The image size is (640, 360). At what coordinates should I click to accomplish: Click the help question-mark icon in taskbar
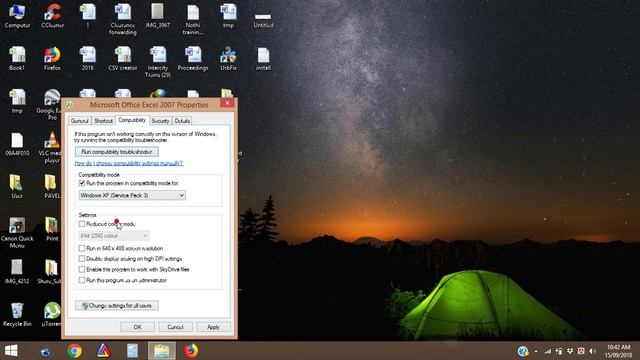[523, 351]
